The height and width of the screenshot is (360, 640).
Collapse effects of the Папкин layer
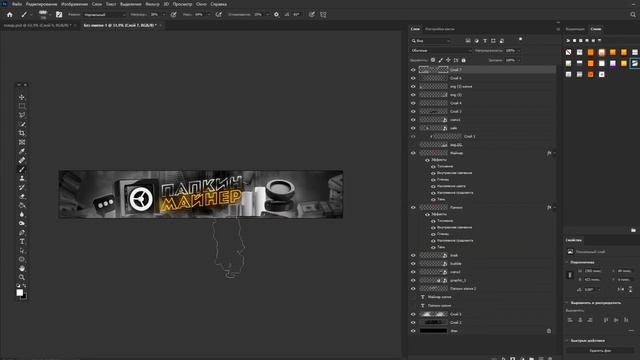click(x=554, y=207)
